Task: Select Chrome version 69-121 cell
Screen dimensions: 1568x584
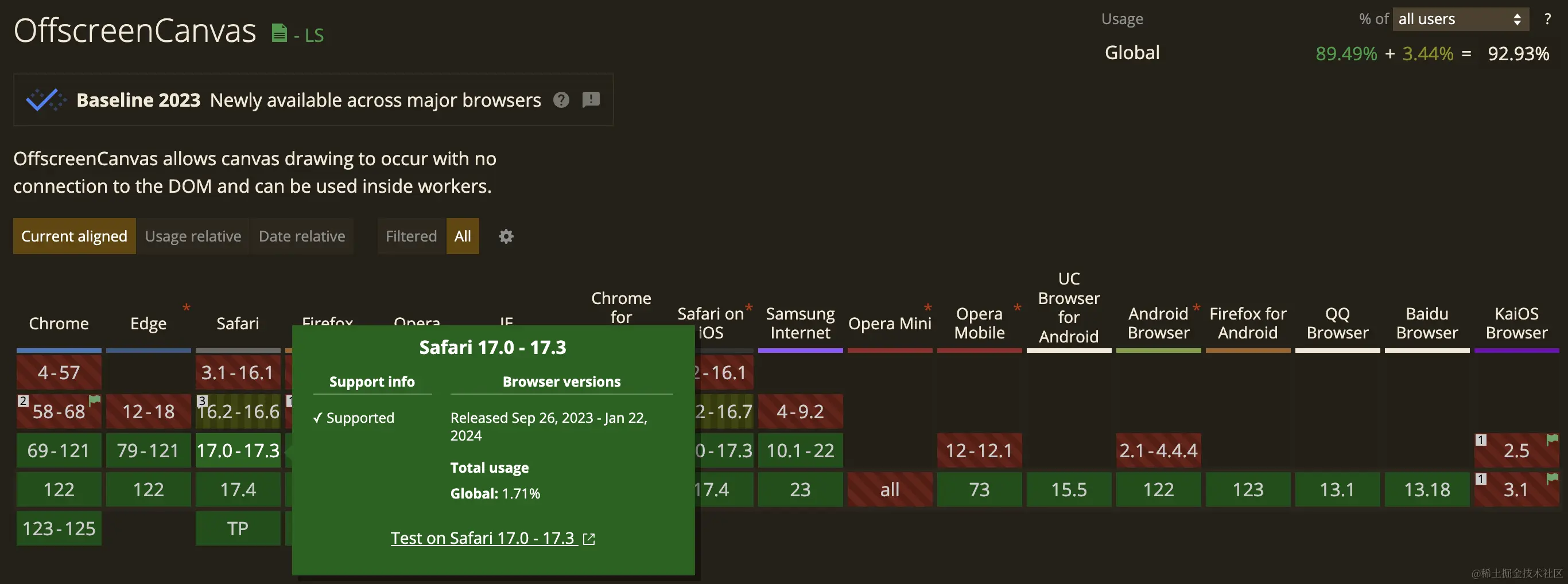Action: click(x=59, y=450)
